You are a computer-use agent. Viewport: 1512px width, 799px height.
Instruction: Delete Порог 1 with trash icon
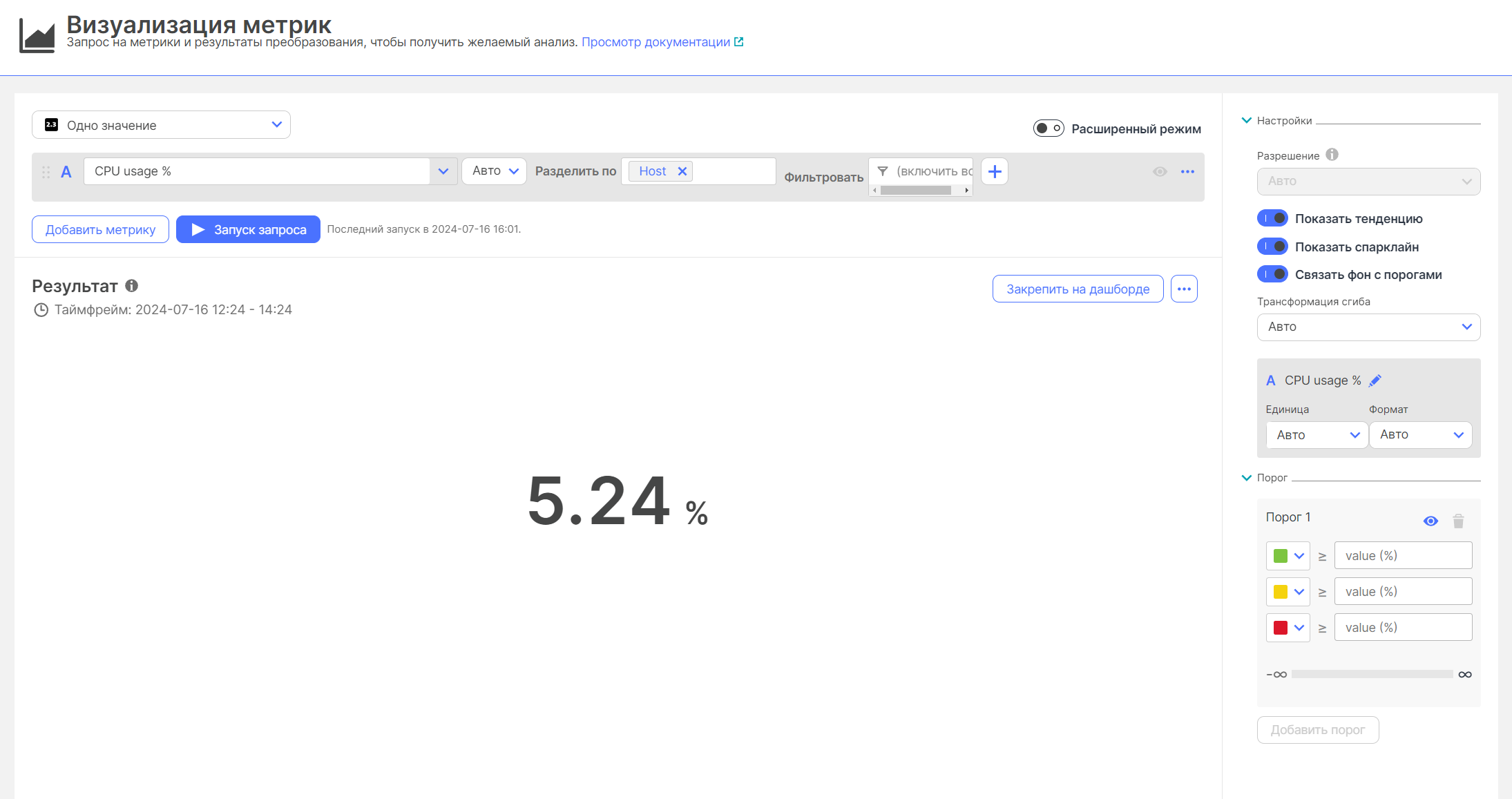(x=1458, y=521)
